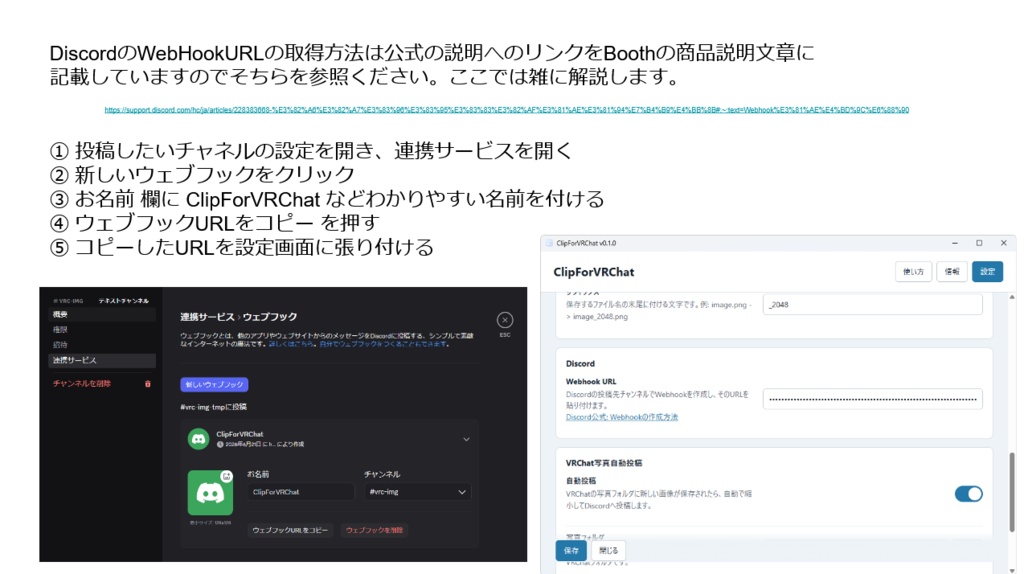Open the 設定 tab in ClipForVRChat
The width and height of the screenshot is (1024, 574).
click(x=987, y=272)
